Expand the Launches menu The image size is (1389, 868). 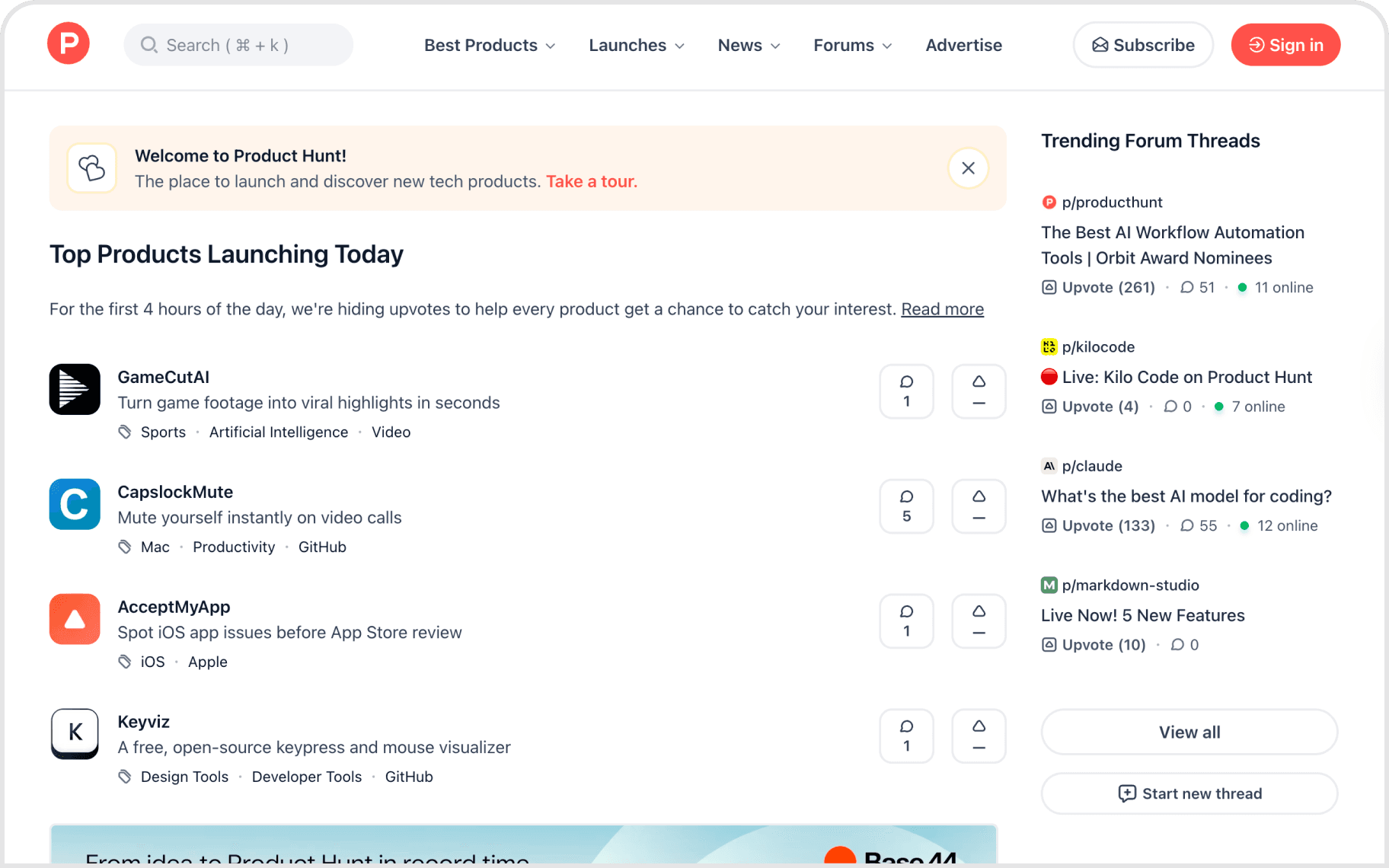point(637,46)
